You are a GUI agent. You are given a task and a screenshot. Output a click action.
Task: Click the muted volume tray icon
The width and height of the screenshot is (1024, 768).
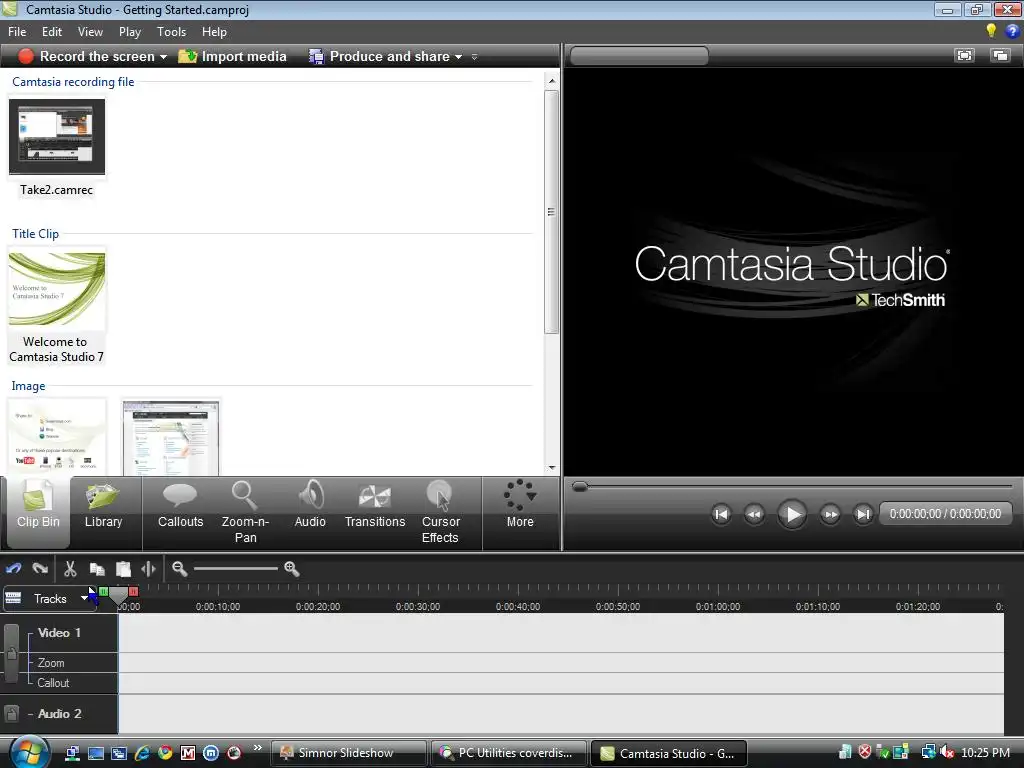tap(948, 752)
